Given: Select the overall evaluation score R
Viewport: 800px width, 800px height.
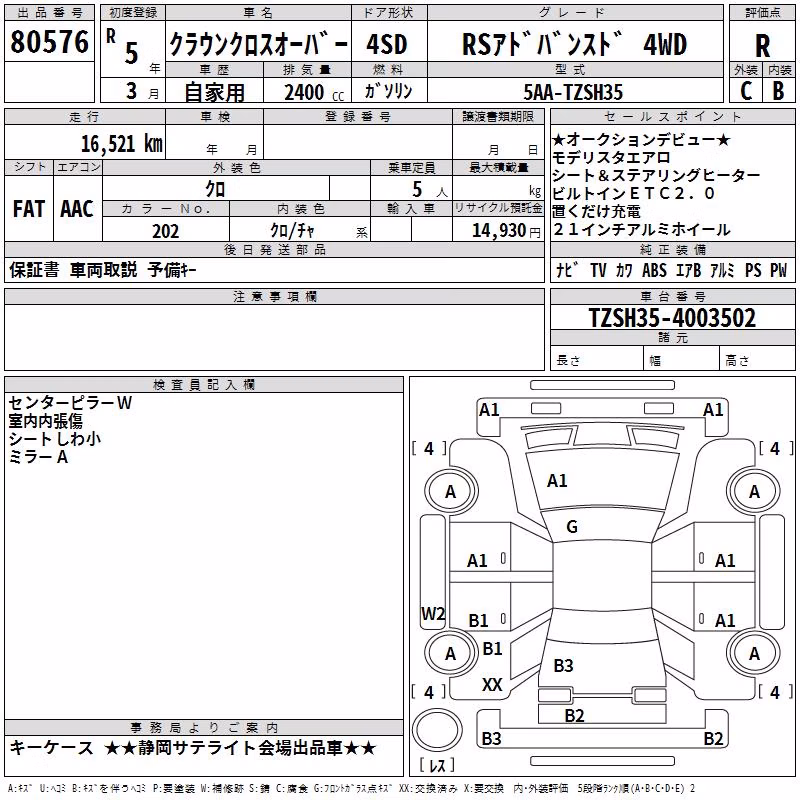Looking at the screenshot, I should pos(762,46).
